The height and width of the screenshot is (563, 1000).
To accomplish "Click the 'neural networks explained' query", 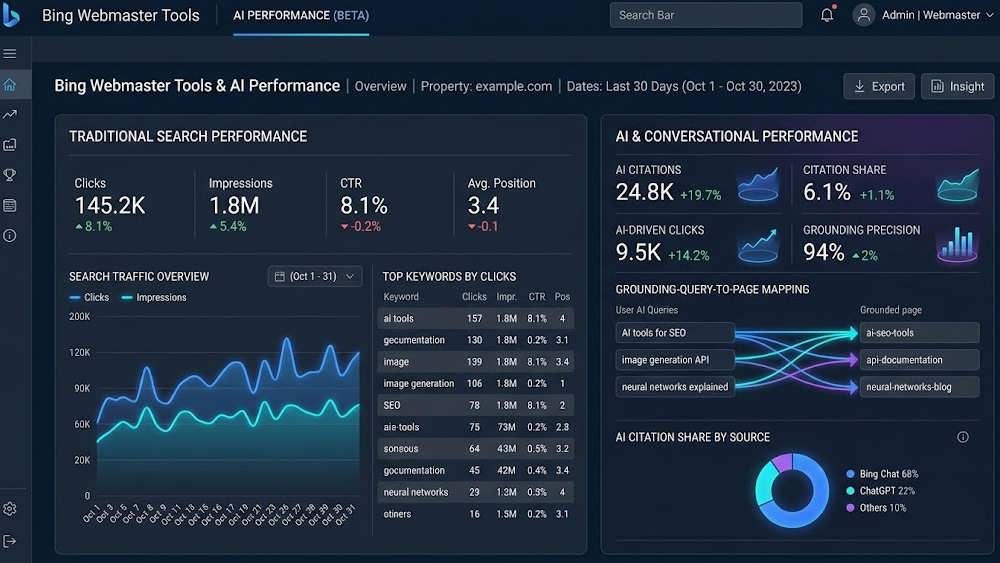I will 675,386.
